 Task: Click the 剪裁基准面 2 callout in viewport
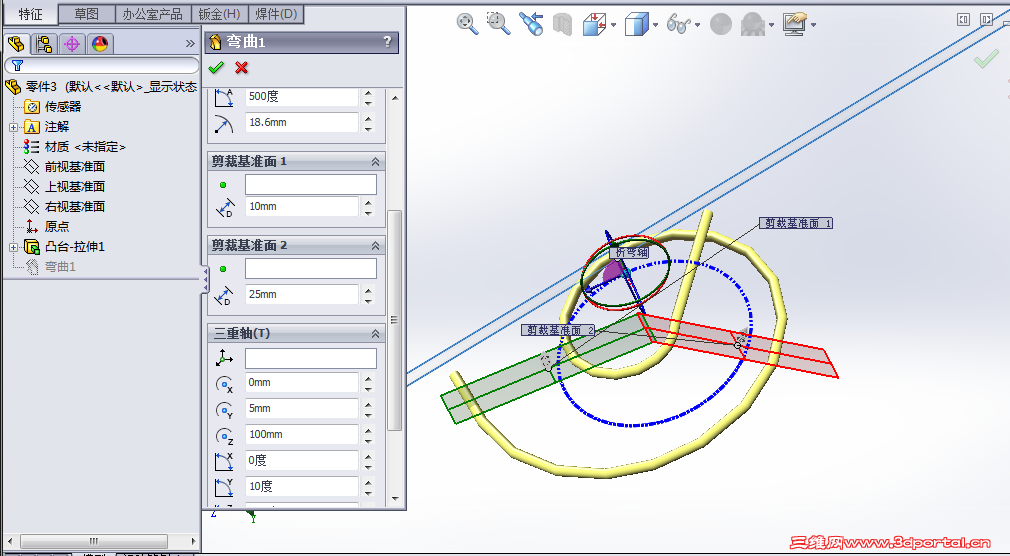click(558, 331)
